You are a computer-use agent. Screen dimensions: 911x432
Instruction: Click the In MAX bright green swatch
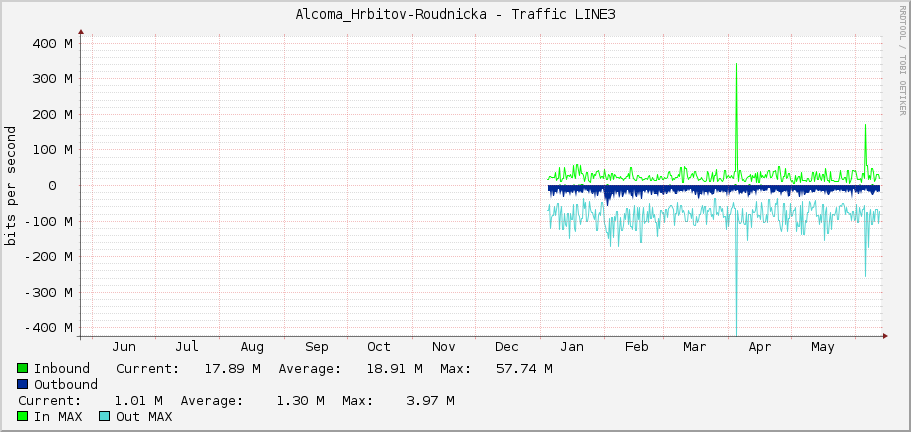click(23, 416)
